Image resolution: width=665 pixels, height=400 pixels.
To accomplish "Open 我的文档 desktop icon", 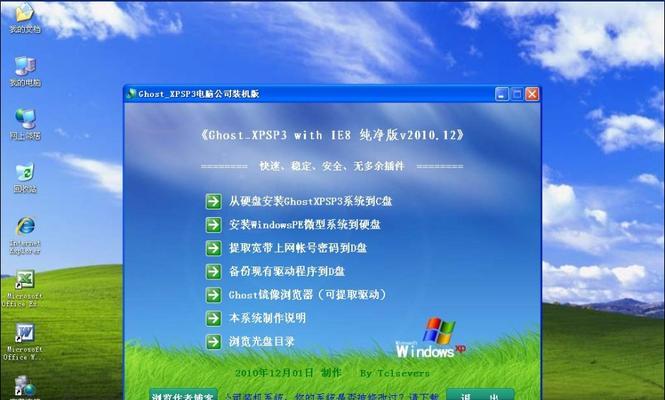I will 25,17.
